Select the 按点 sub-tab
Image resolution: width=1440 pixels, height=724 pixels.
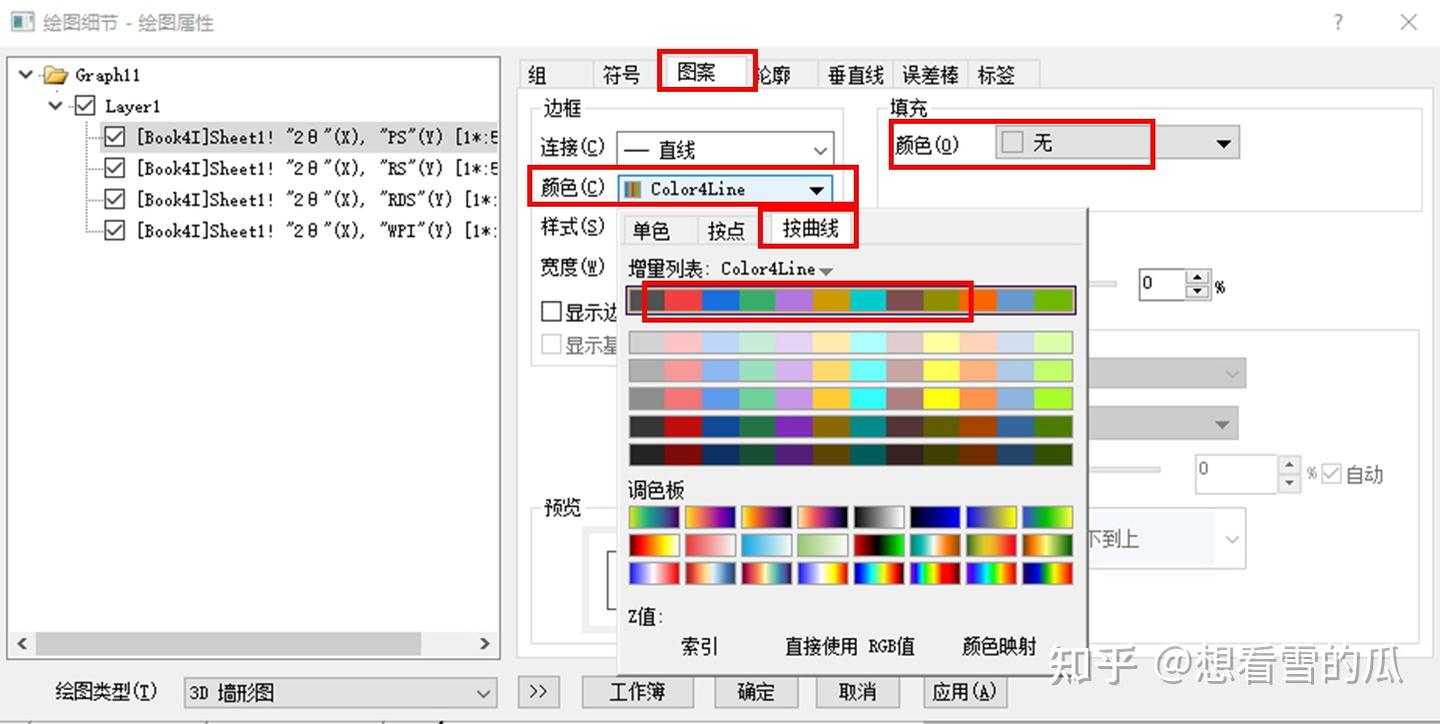[726, 229]
